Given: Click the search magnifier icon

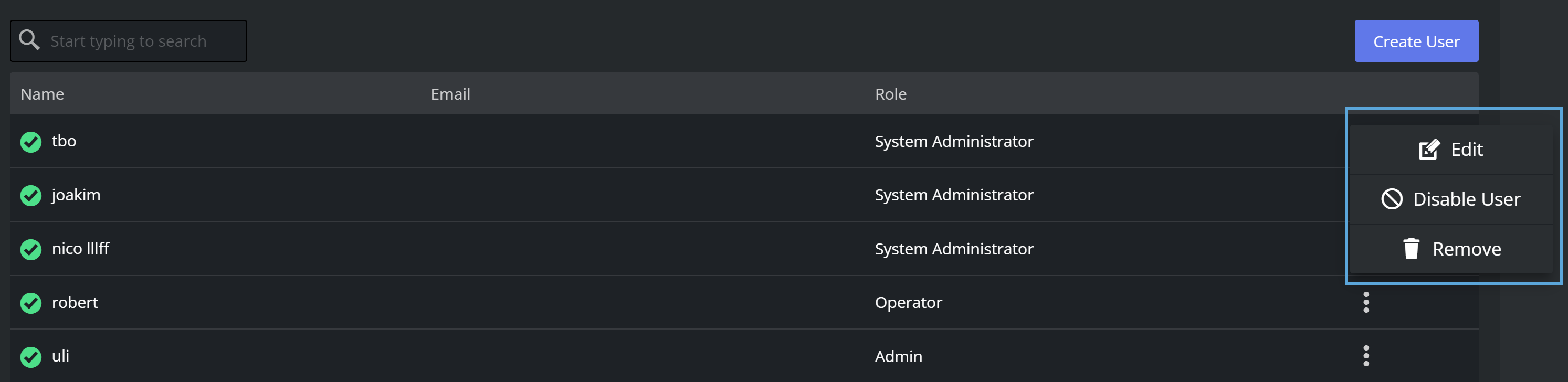Looking at the screenshot, I should coord(29,40).
